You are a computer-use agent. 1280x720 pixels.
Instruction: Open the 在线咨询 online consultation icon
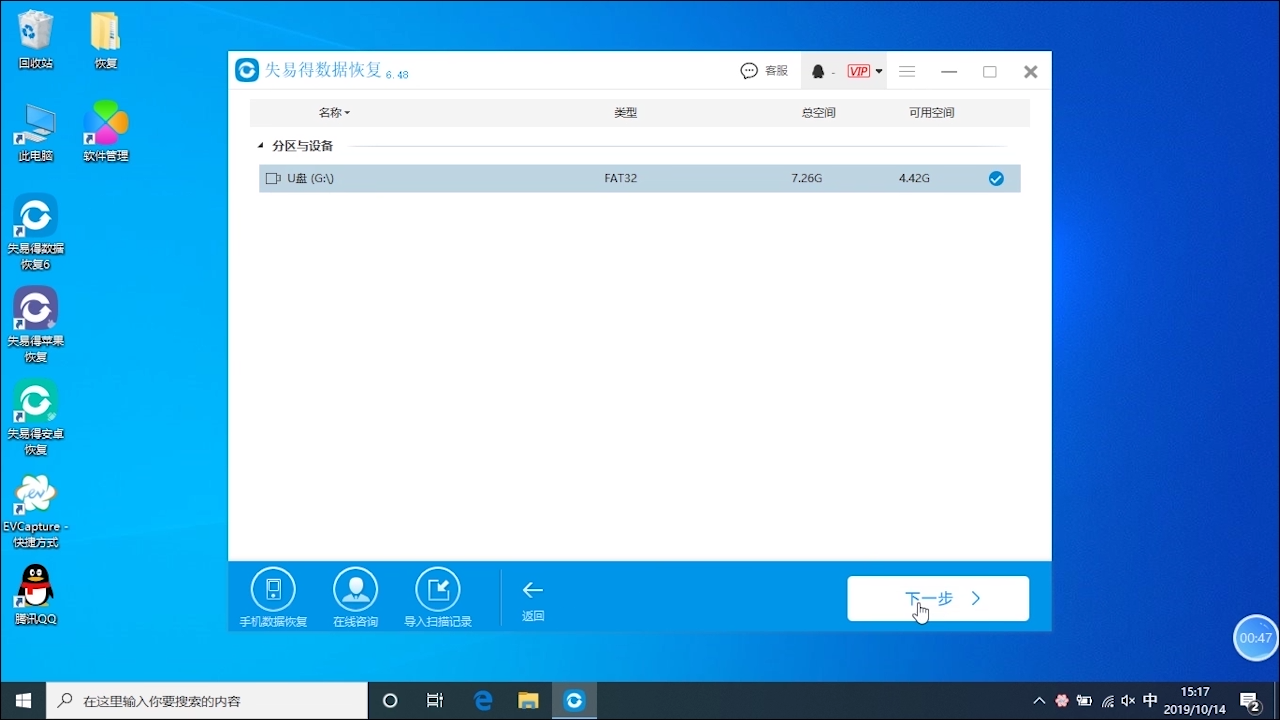point(355,589)
